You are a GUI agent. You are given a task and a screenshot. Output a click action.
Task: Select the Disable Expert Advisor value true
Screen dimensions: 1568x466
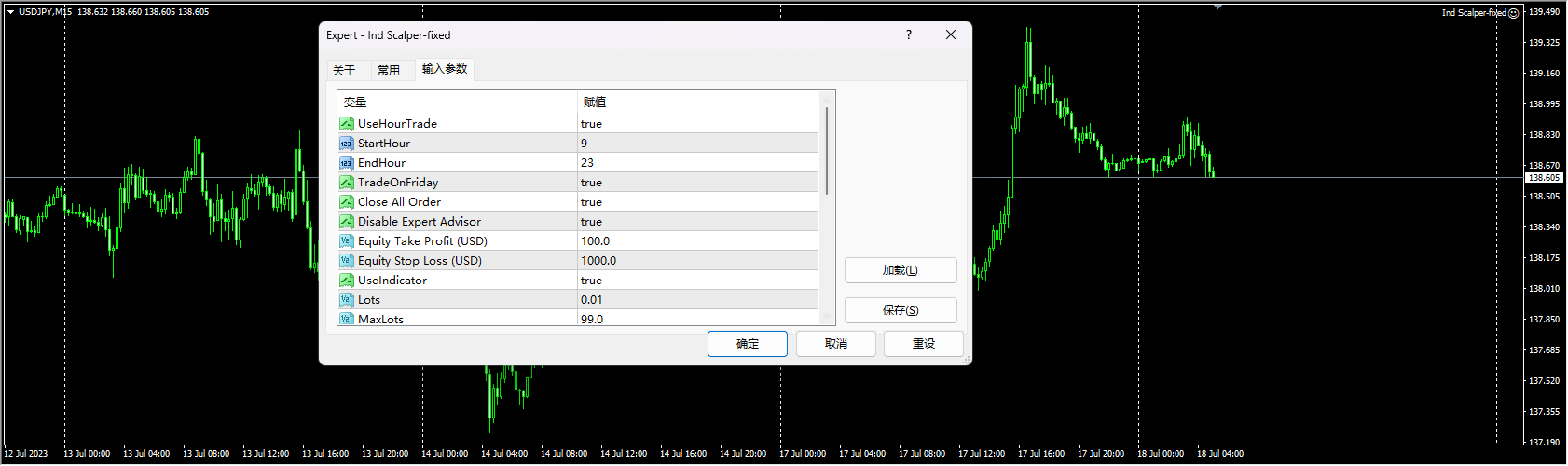[591, 221]
